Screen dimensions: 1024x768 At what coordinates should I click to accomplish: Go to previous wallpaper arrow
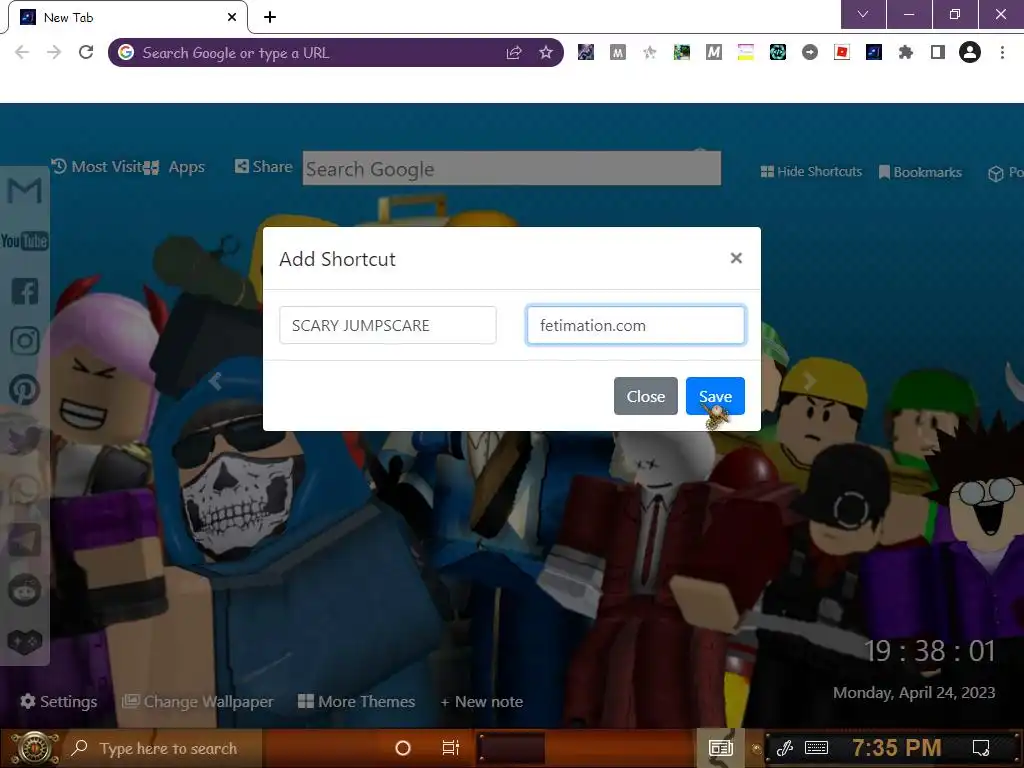coord(216,381)
